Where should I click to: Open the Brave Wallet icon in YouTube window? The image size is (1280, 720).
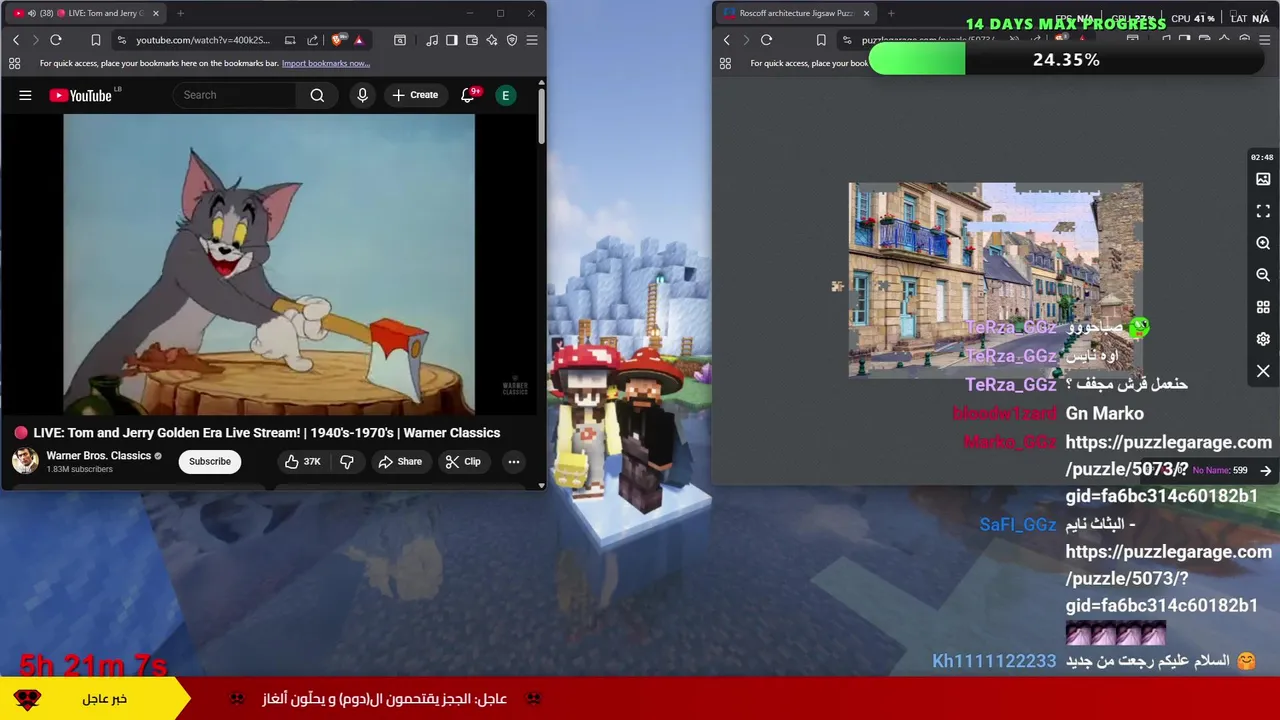(472, 40)
